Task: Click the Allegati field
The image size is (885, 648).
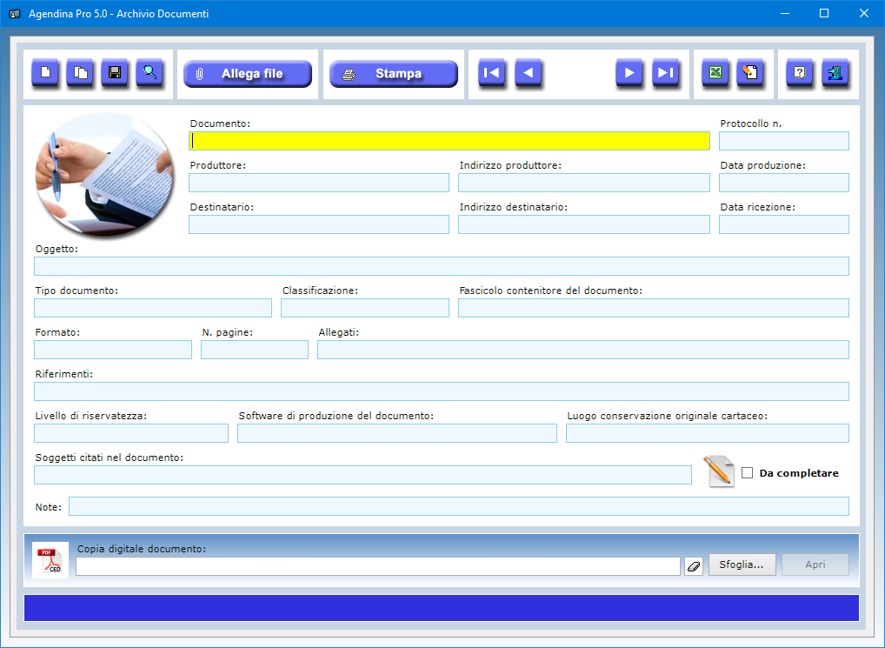Action: [583, 349]
